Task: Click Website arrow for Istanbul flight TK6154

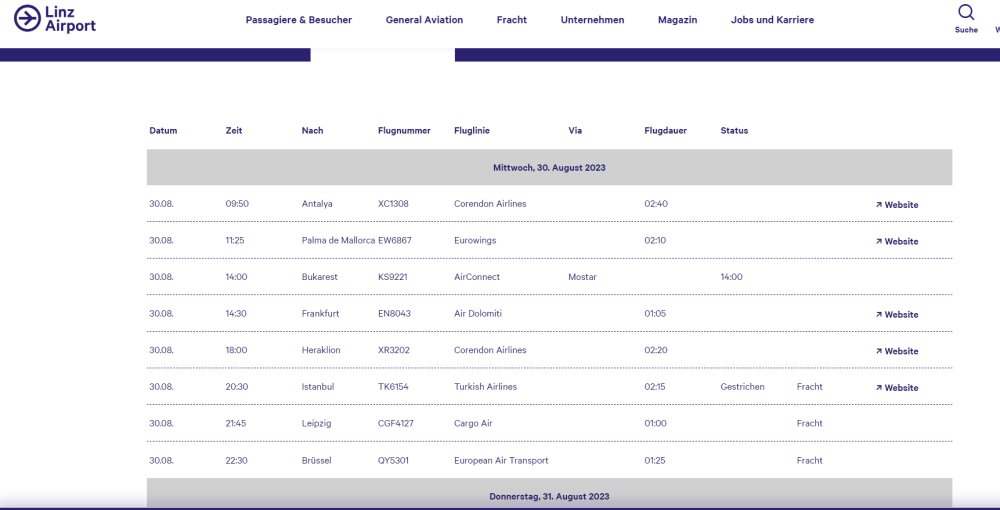Action: pyautogui.click(x=879, y=388)
